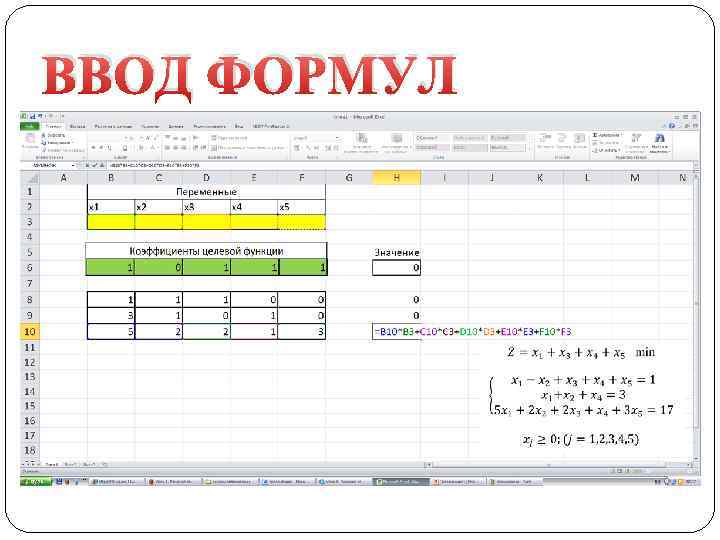Open the green File tab
This screenshot has width=720, height=540.
pos(30,126)
